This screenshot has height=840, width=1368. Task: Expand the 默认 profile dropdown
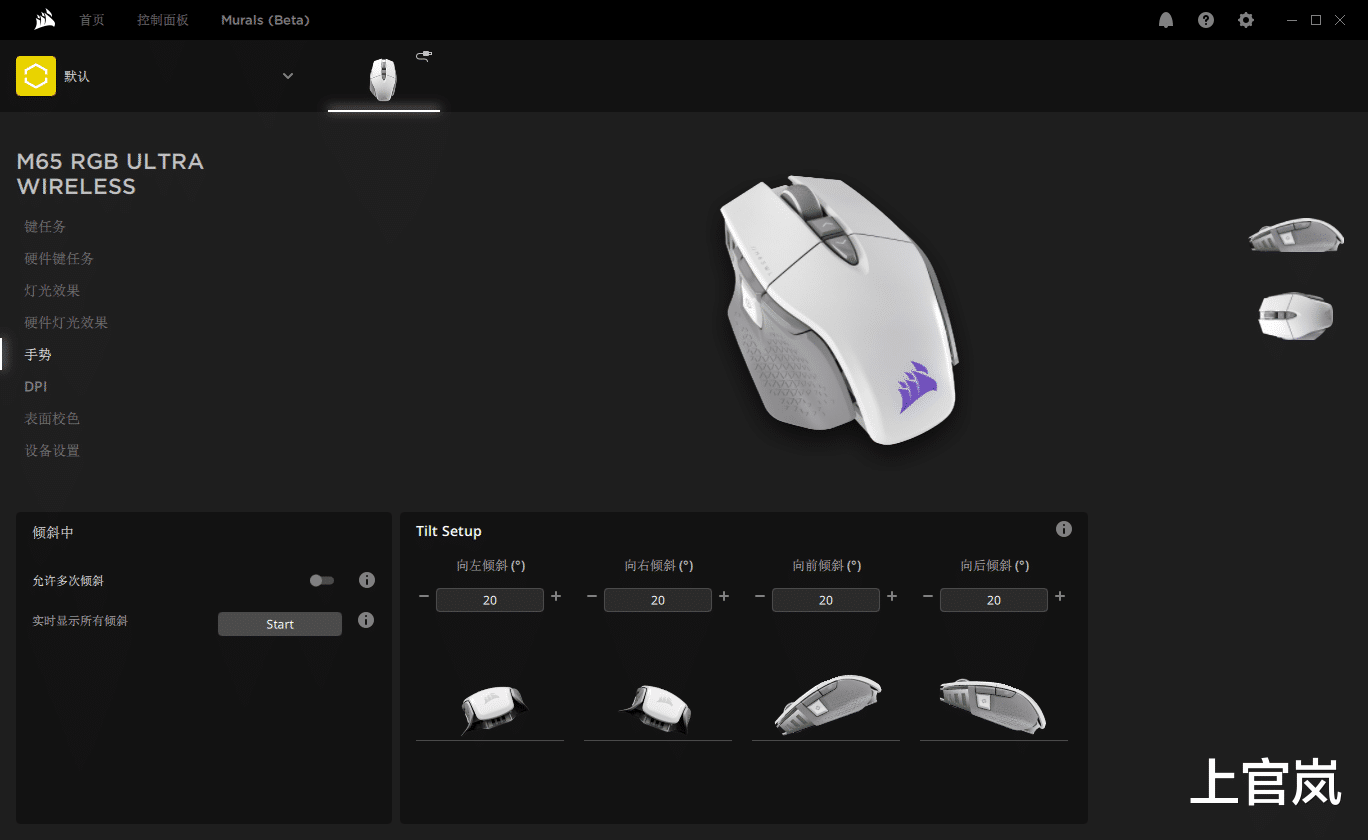pyautogui.click(x=288, y=76)
